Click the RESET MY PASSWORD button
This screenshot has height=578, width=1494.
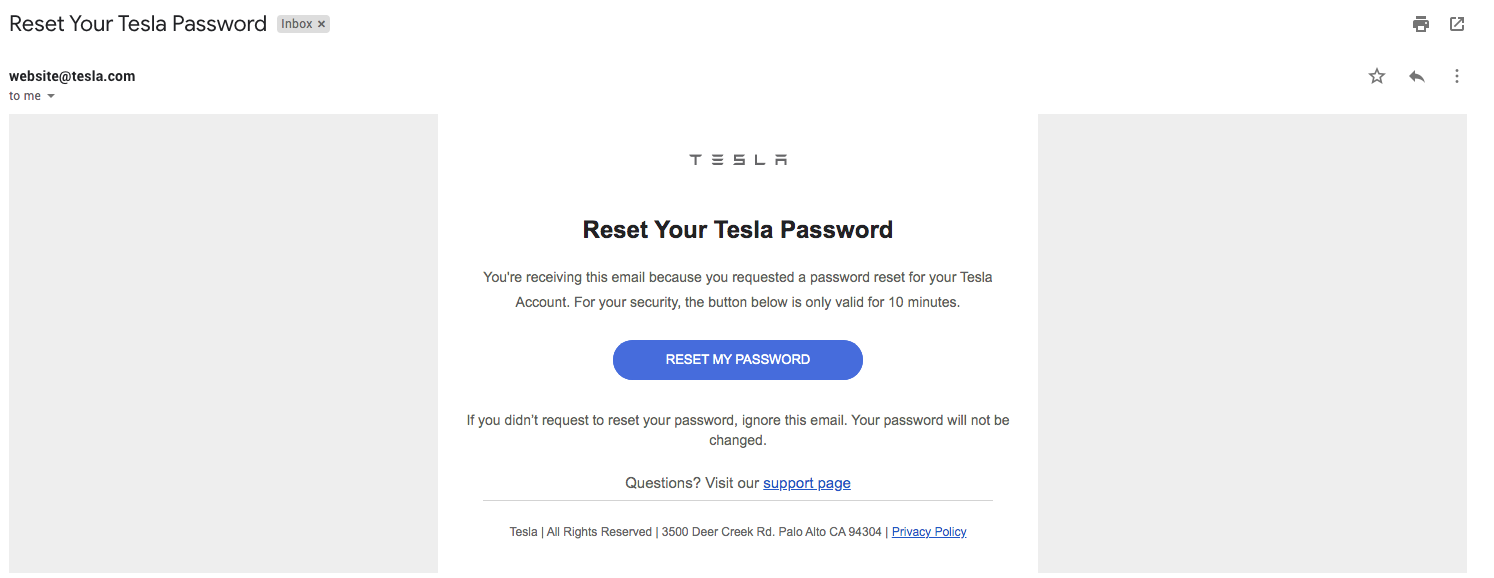click(x=738, y=360)
